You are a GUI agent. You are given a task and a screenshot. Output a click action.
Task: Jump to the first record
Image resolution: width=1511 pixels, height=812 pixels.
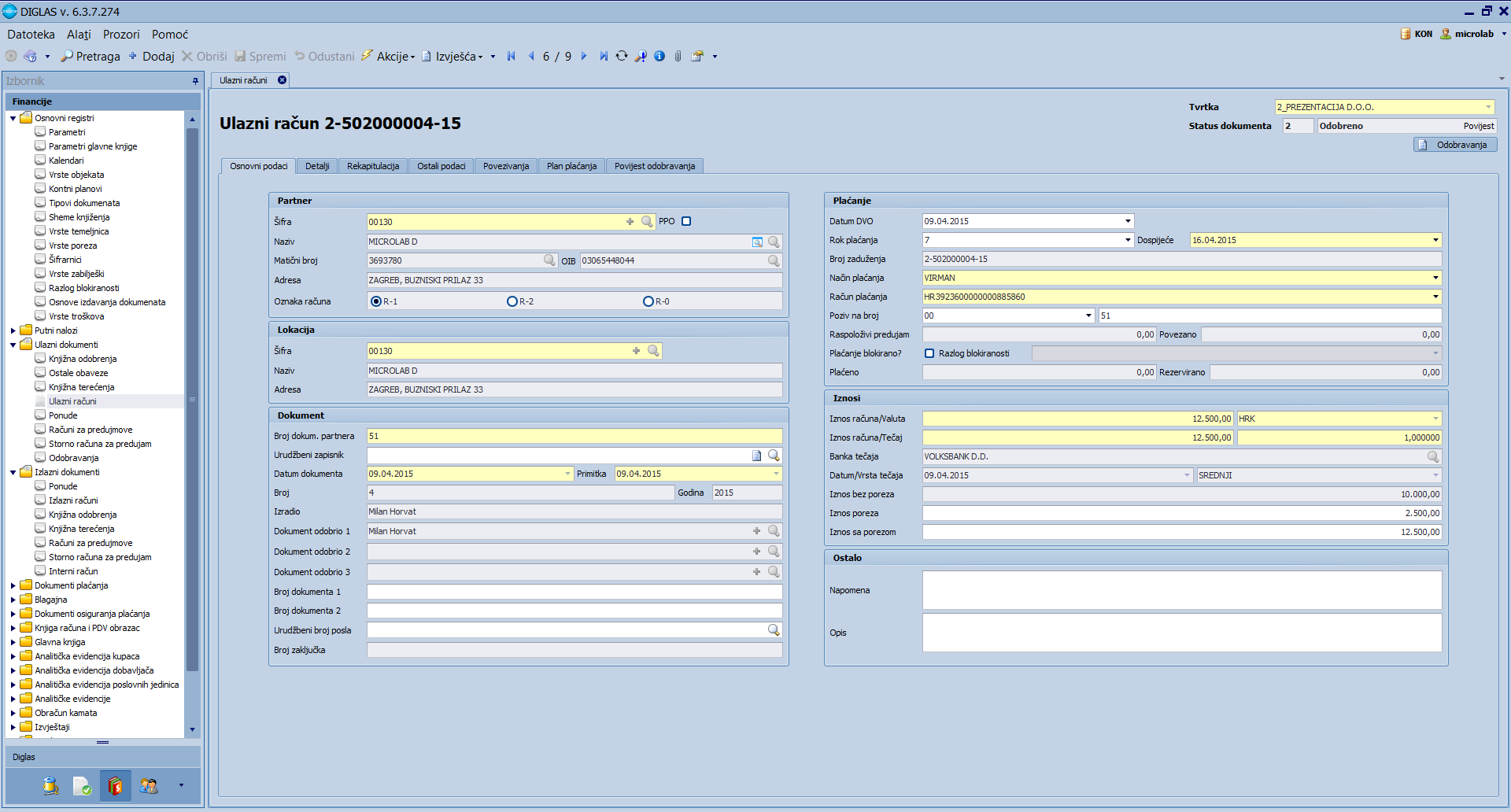(x=512, y=56)
